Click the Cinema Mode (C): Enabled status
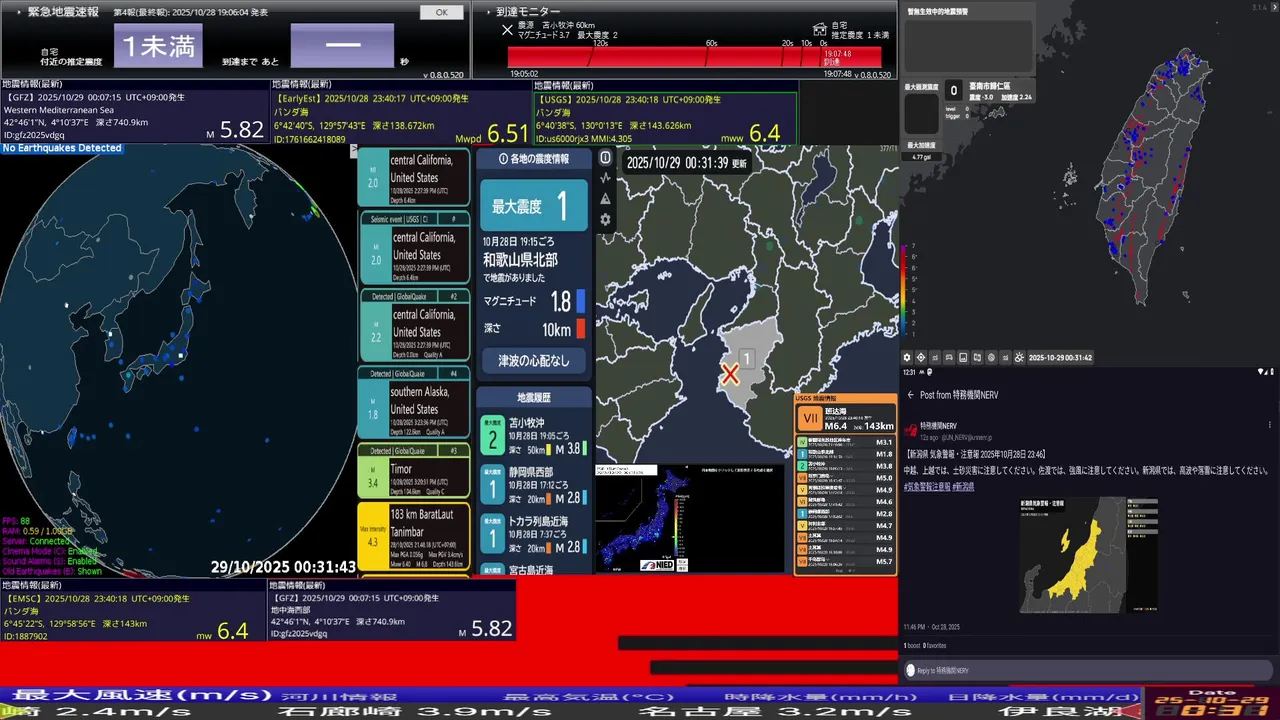The width and height of the screenshot is (1280, 720). (50, 551)
